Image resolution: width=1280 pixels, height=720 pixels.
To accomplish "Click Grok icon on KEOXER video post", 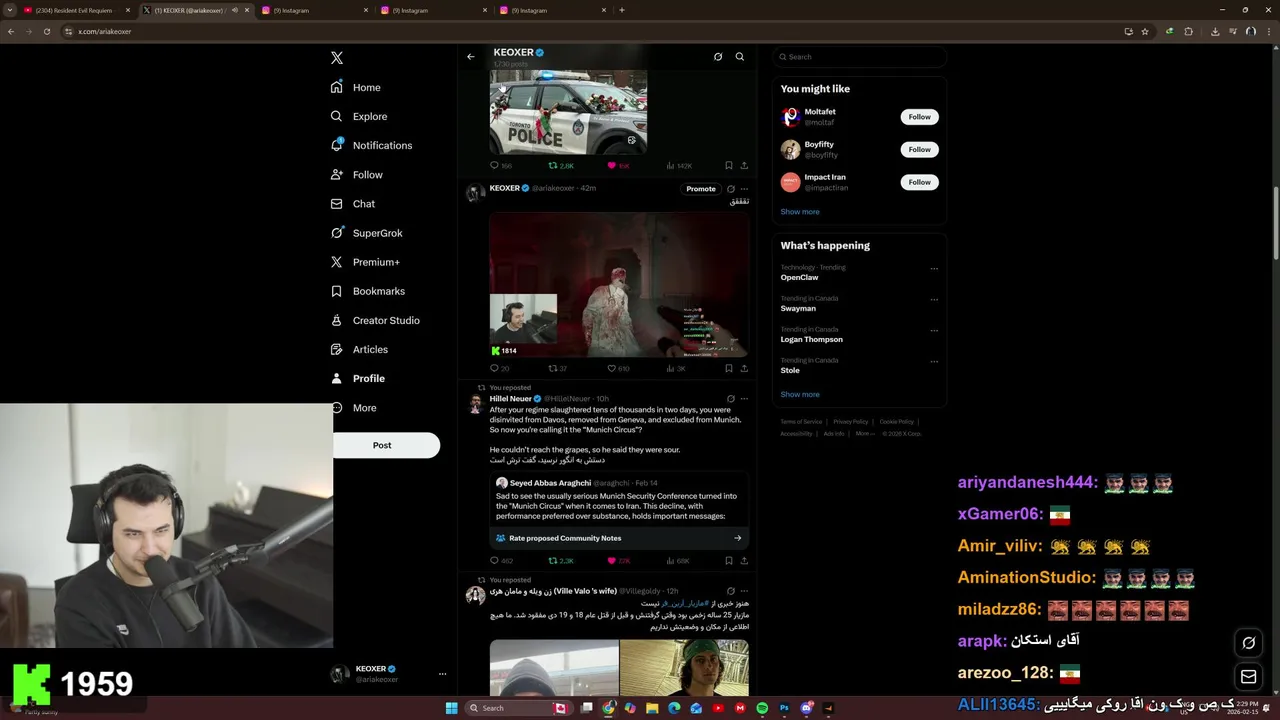I will pyautogui.click(x=731, y=188).
